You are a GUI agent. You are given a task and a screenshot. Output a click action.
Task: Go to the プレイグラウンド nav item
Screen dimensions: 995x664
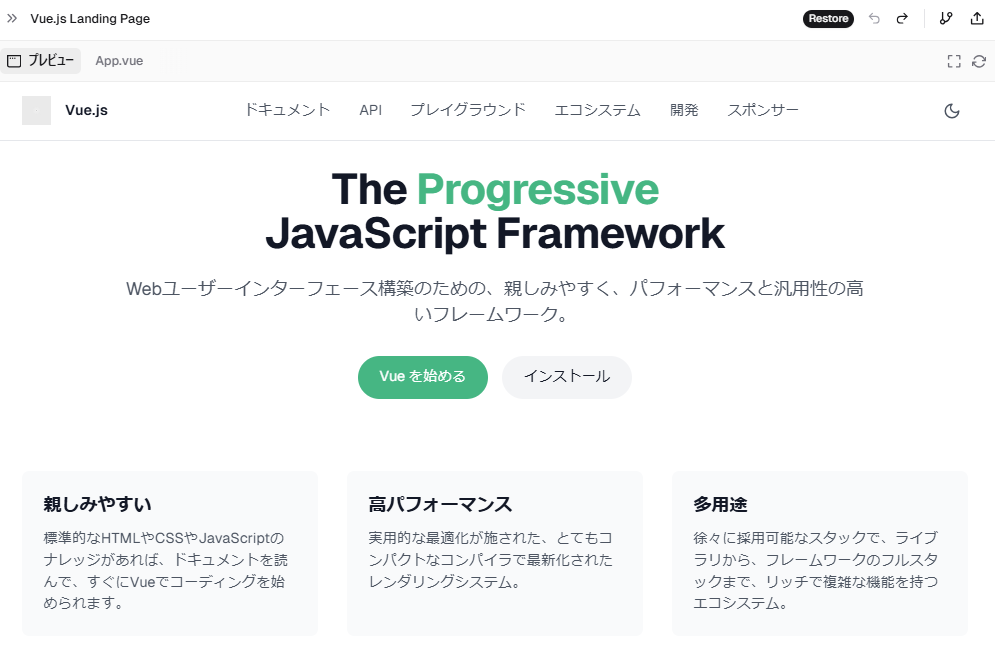468,110
